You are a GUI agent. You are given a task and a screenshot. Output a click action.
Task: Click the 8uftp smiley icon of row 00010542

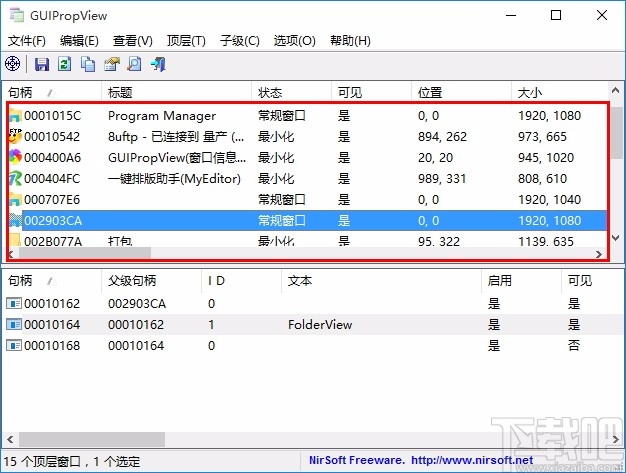click(15, 137)
